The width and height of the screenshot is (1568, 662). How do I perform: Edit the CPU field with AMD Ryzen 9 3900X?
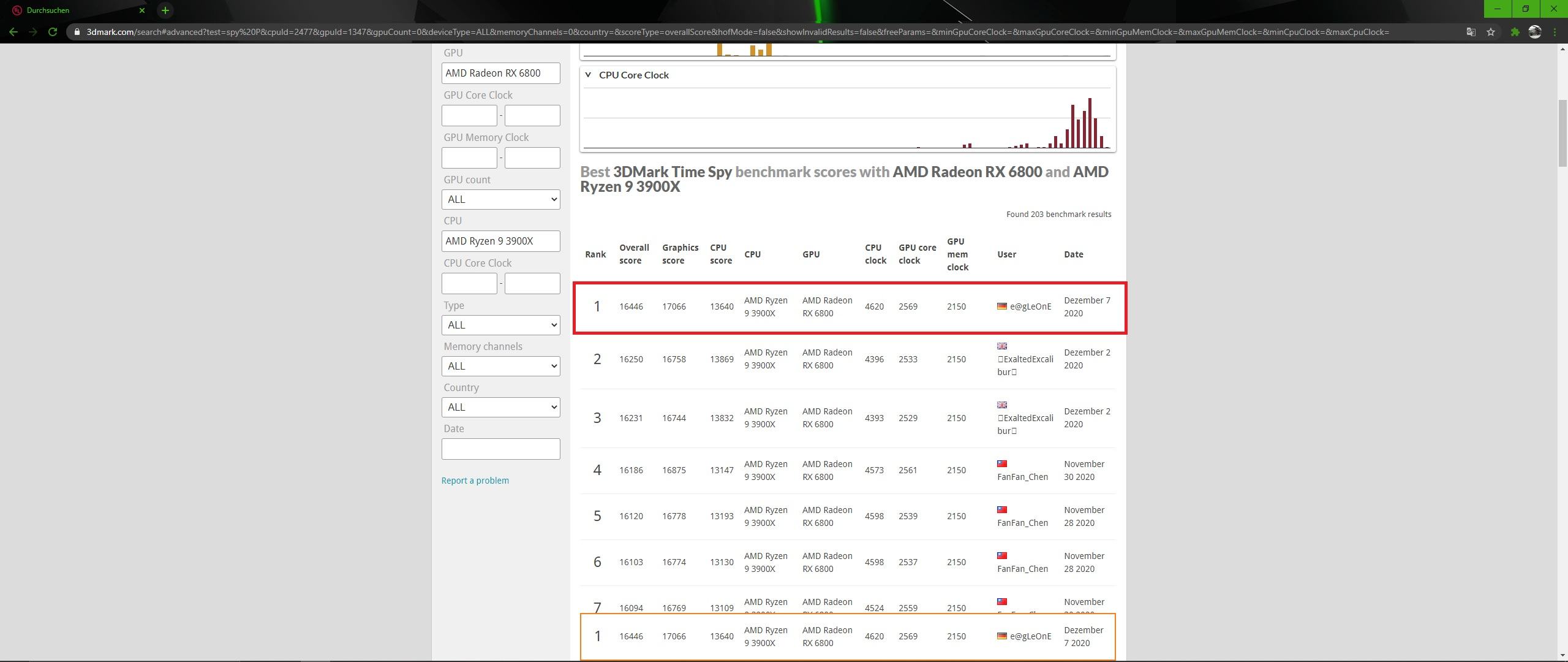[500, 241]
